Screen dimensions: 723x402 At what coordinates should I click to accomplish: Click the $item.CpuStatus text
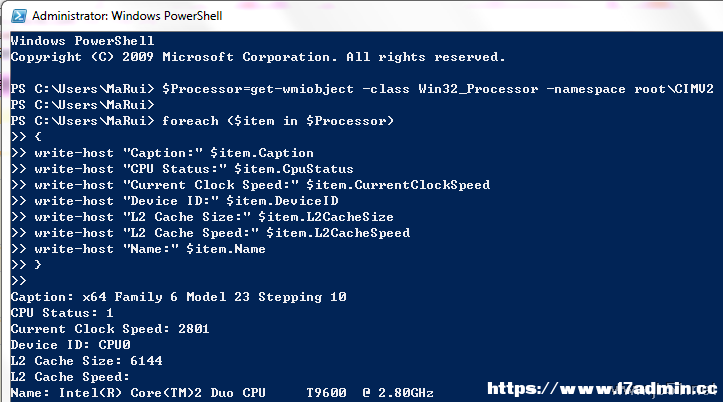coord(294,169)
